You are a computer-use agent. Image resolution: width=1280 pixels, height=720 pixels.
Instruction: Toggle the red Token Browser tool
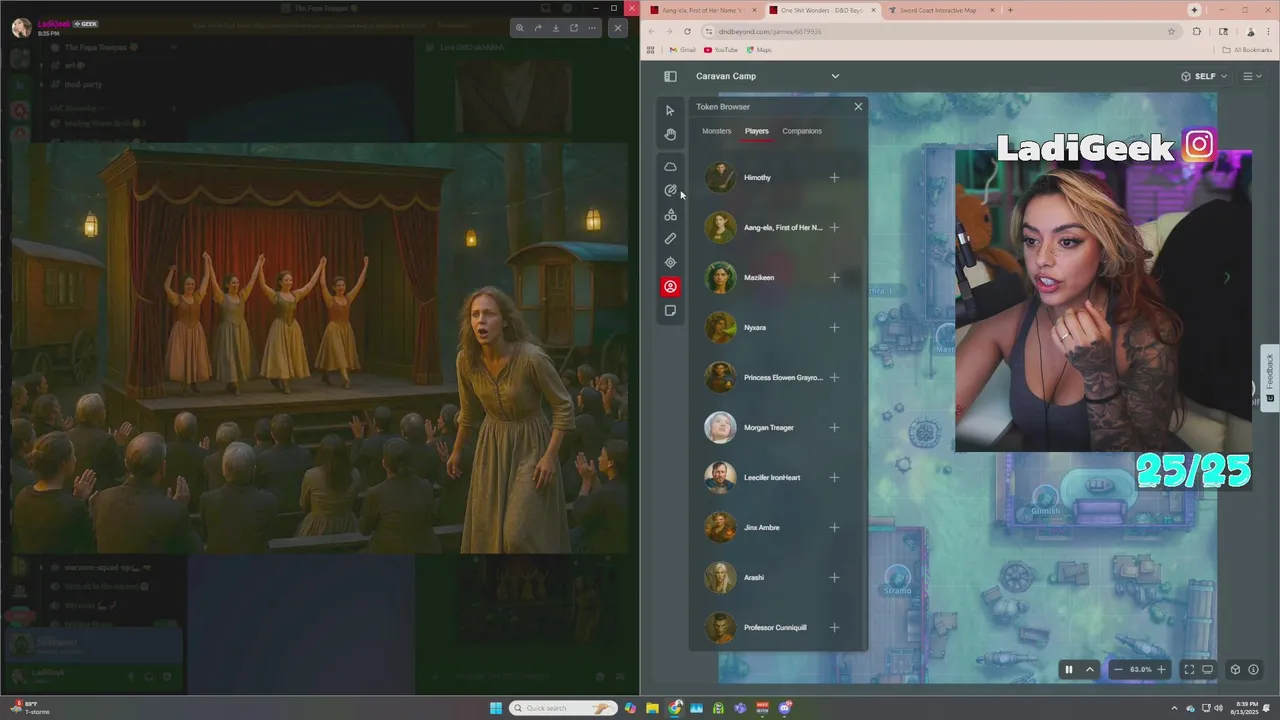point(670,286)
